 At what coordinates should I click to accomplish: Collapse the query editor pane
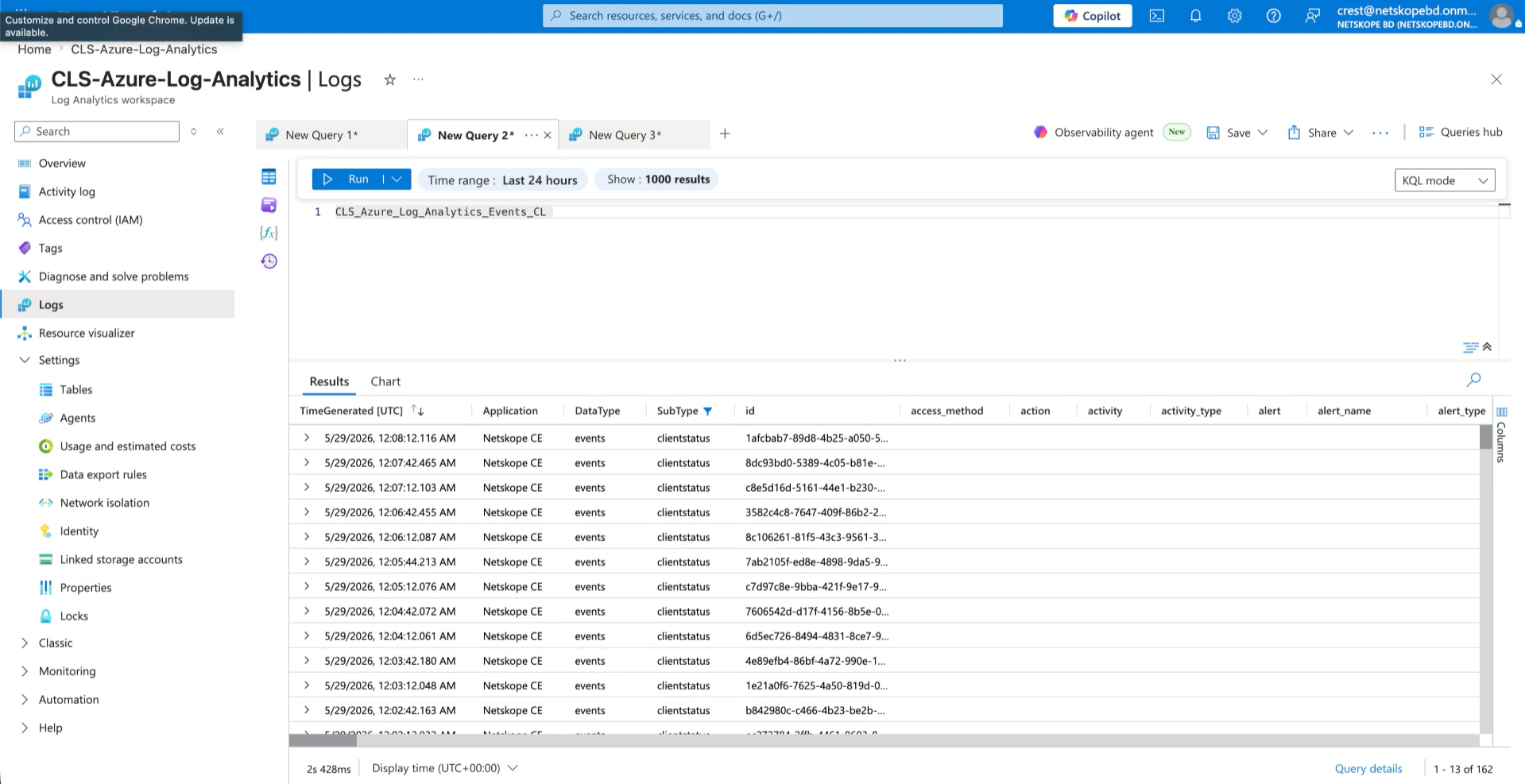click(x=1487, y=347)
